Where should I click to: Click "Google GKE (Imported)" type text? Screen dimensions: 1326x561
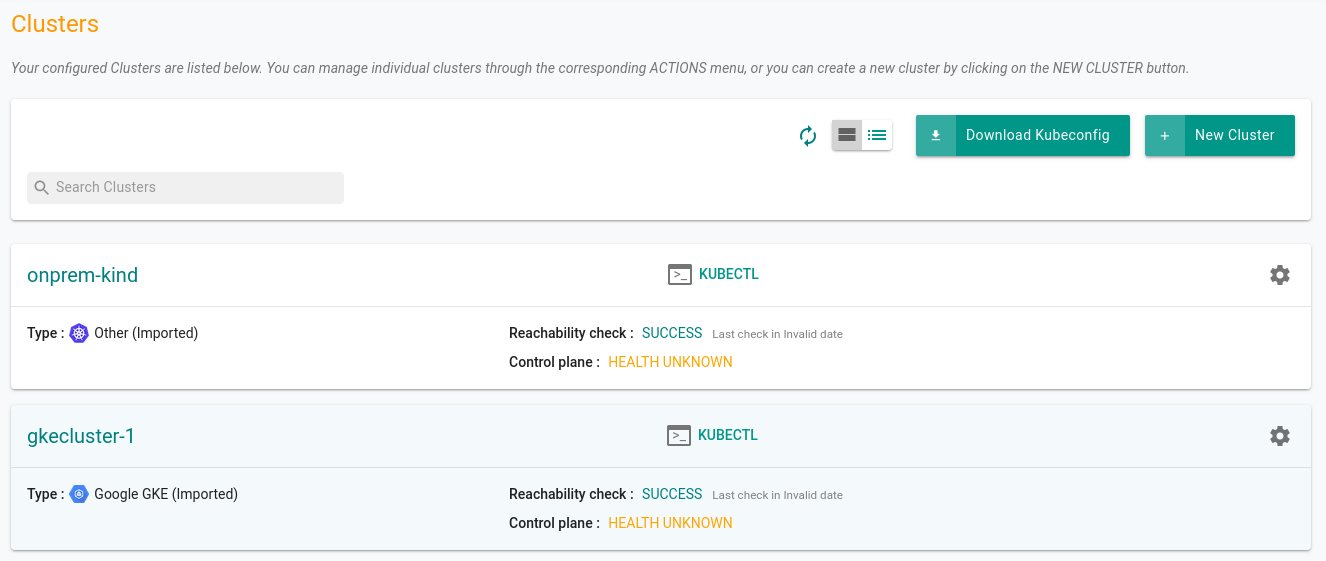point(166,494)
